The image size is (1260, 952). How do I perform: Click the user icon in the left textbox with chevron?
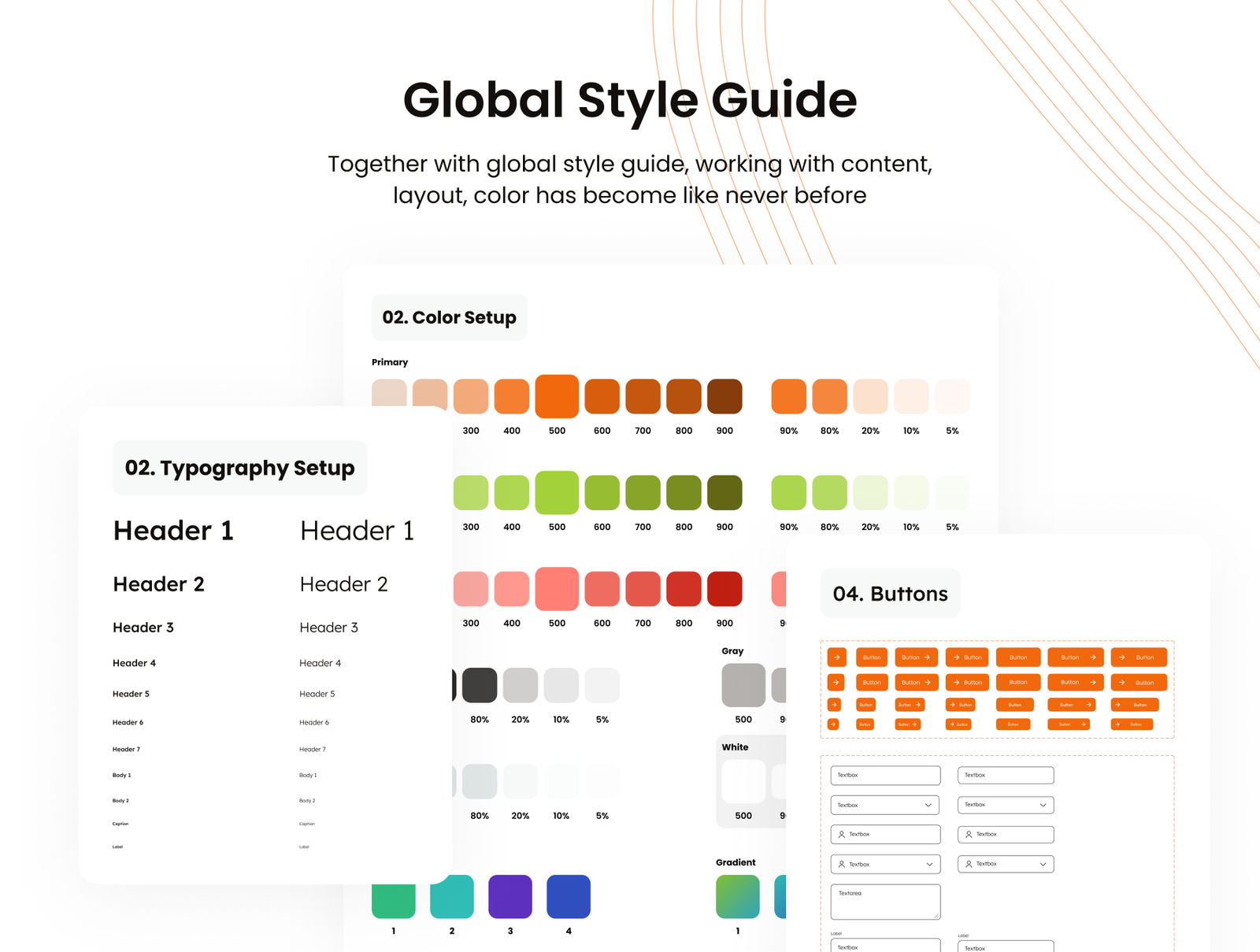[x=842, y=864]
